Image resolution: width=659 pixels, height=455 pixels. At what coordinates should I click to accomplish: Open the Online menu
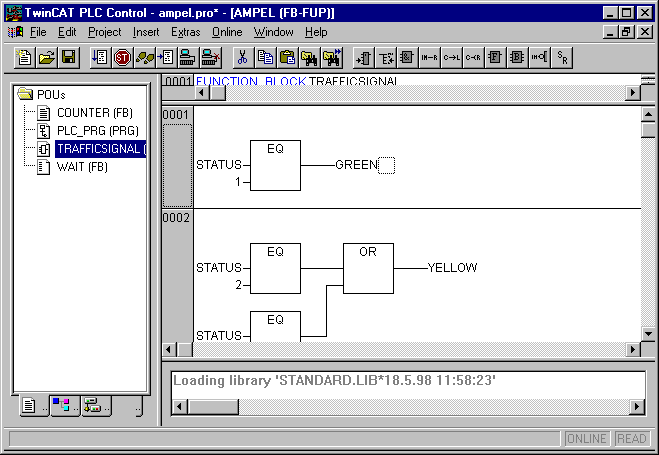(x=227, y=32)
